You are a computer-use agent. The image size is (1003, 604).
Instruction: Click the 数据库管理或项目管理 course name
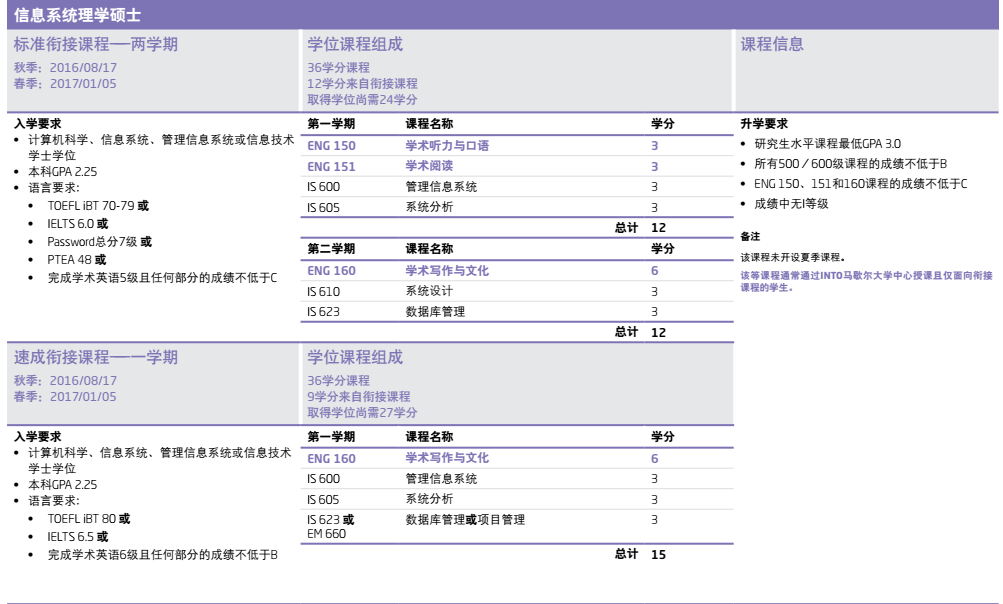coord(465,520)
